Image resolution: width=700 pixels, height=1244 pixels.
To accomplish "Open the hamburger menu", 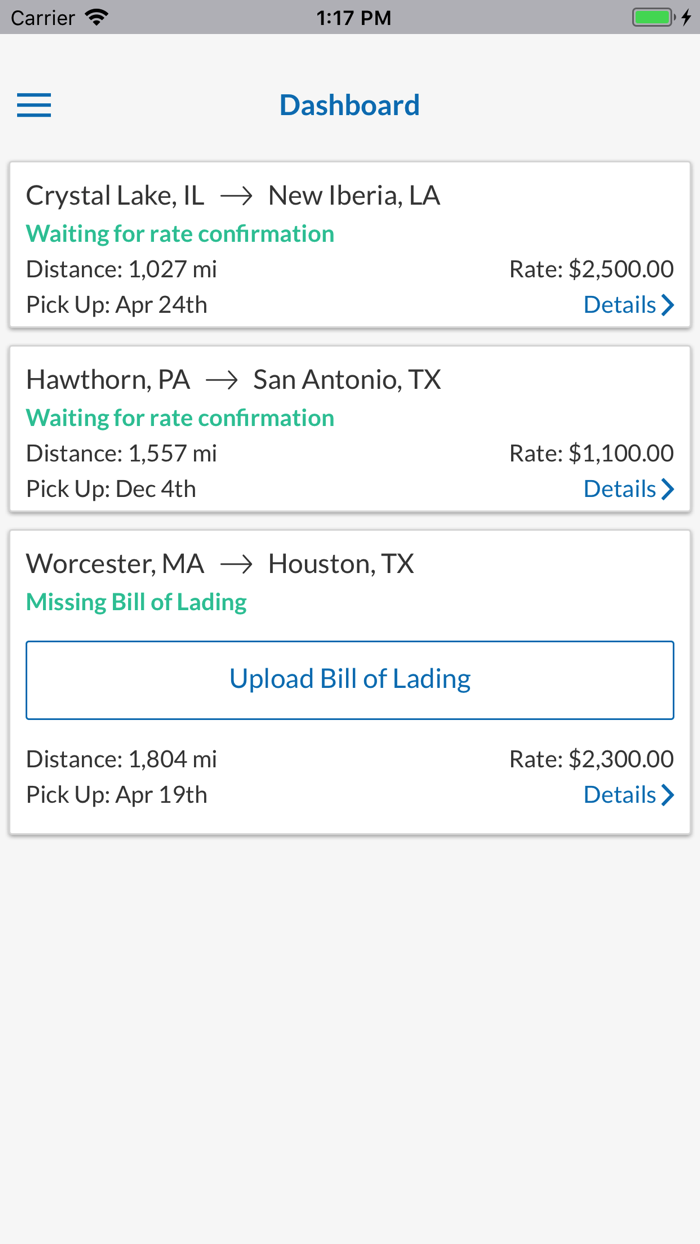I will [x=34, y=105].
